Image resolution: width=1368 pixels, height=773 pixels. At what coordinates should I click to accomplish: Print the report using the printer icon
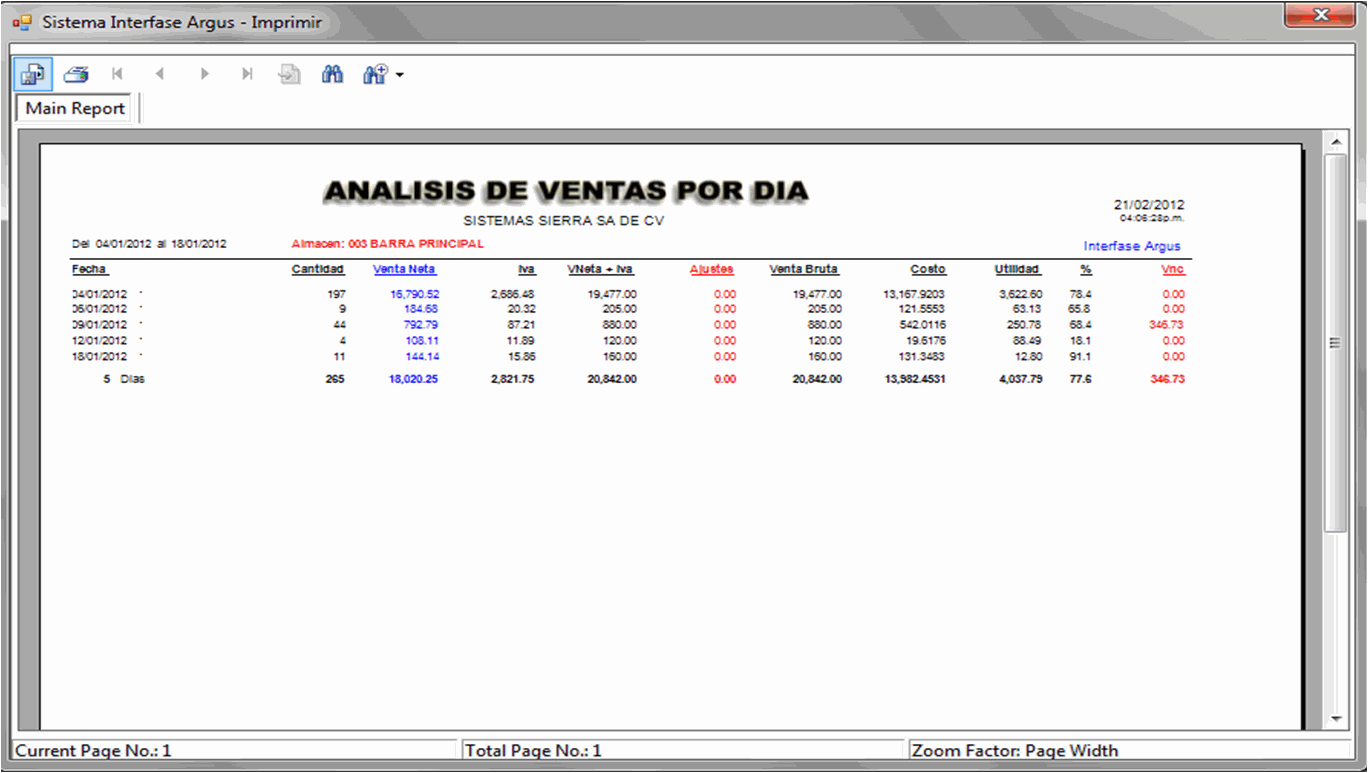pos(76,74)
